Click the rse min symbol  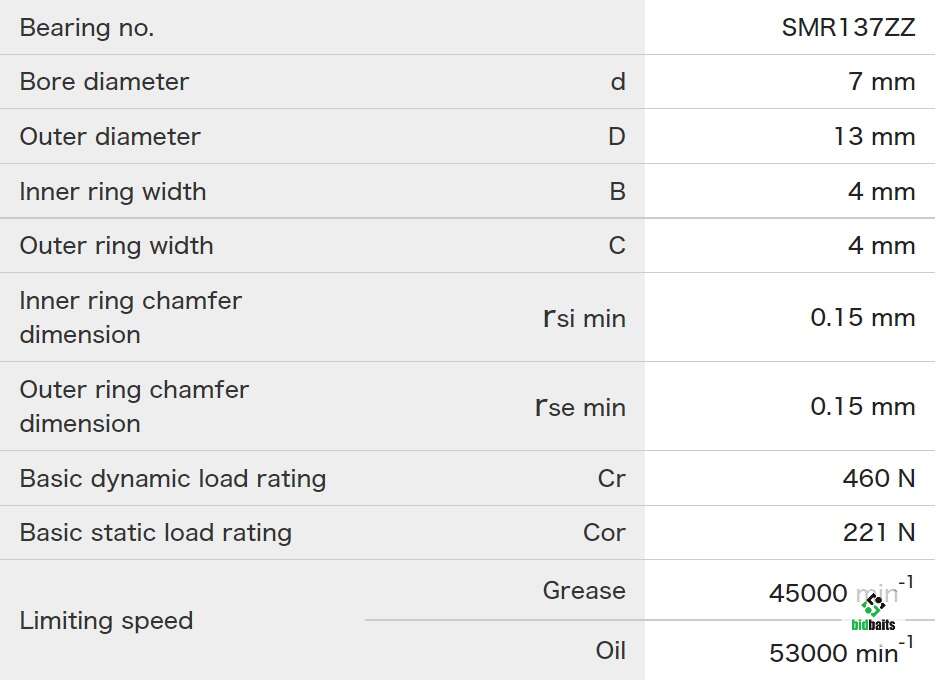(x=580, y=407)
